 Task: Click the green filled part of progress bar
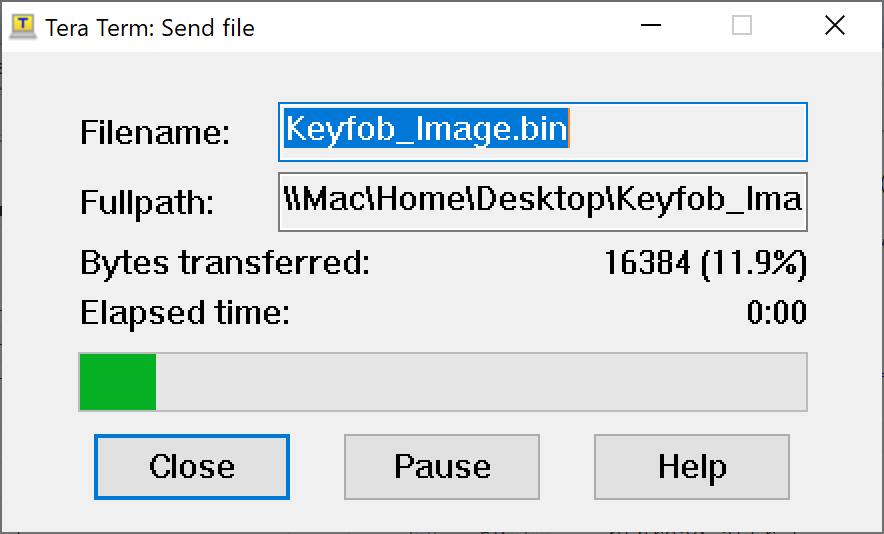coord(118,381)
